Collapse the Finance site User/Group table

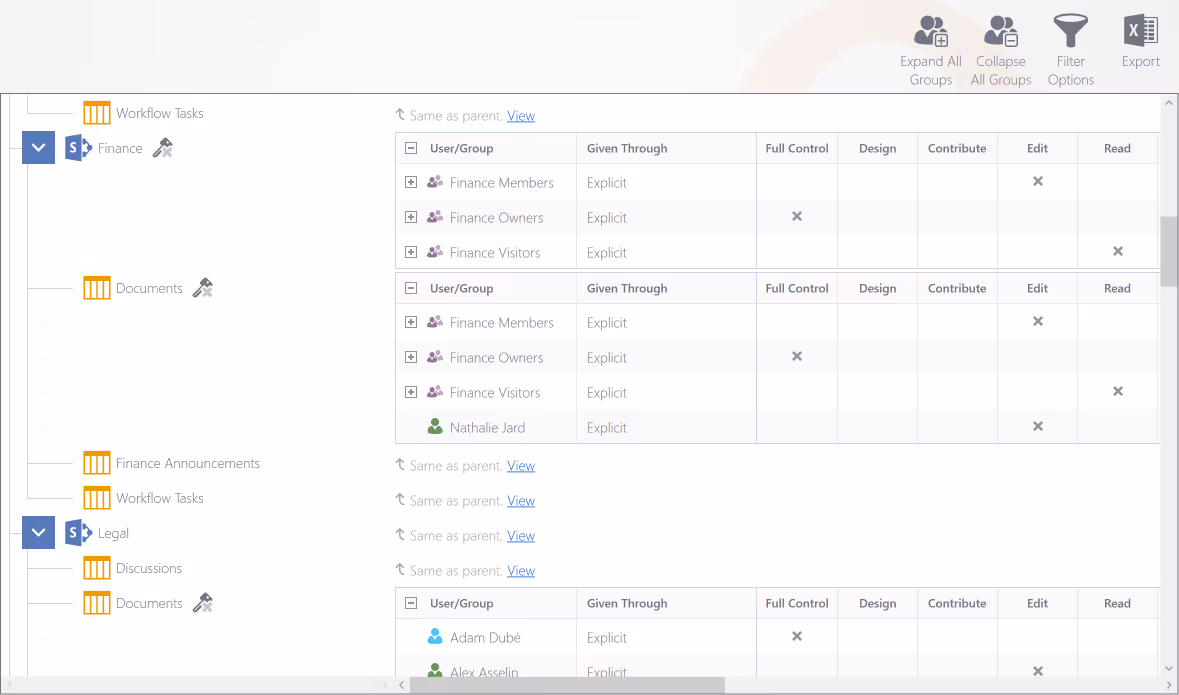point(411,148)
